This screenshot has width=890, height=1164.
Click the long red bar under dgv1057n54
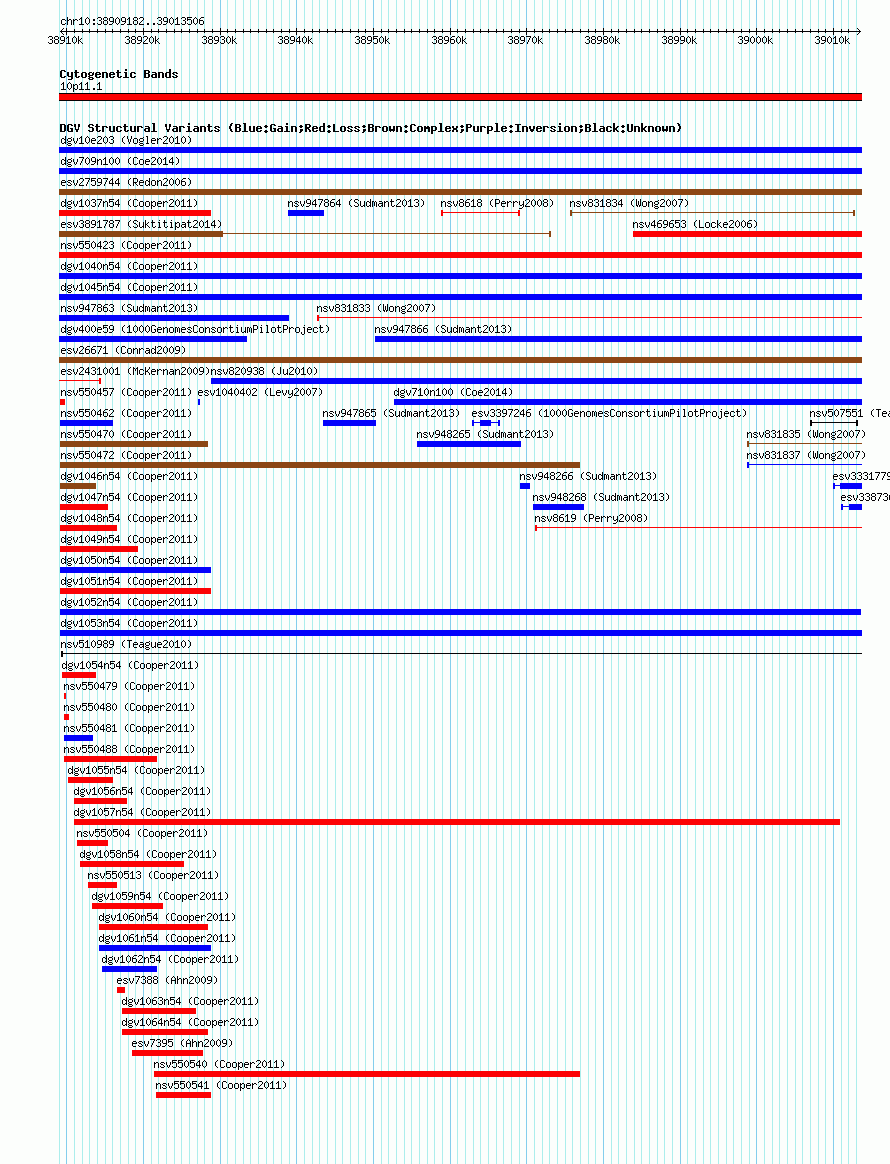(x=457, y=822)
